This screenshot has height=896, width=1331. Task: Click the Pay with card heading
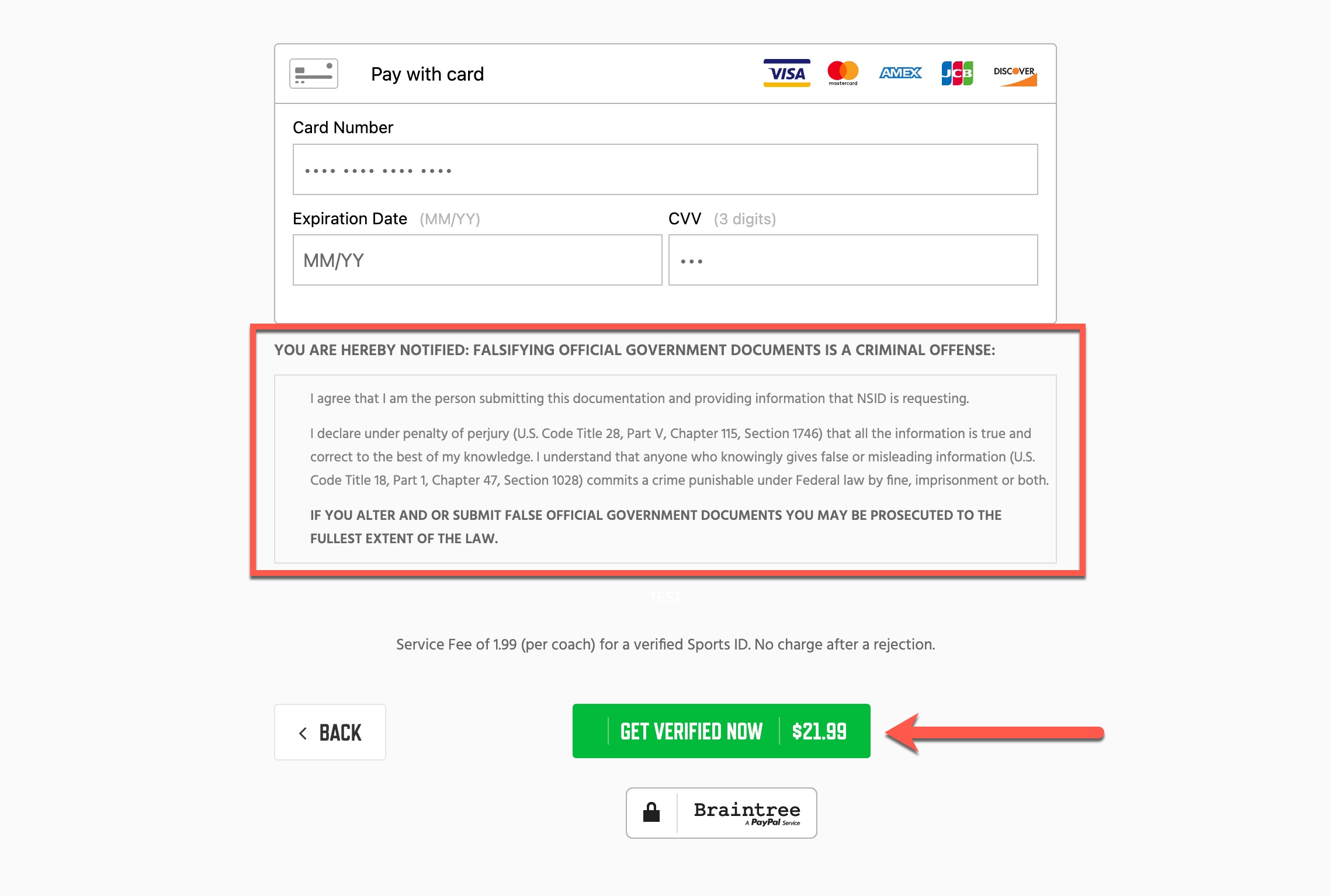tap(428, 73)
